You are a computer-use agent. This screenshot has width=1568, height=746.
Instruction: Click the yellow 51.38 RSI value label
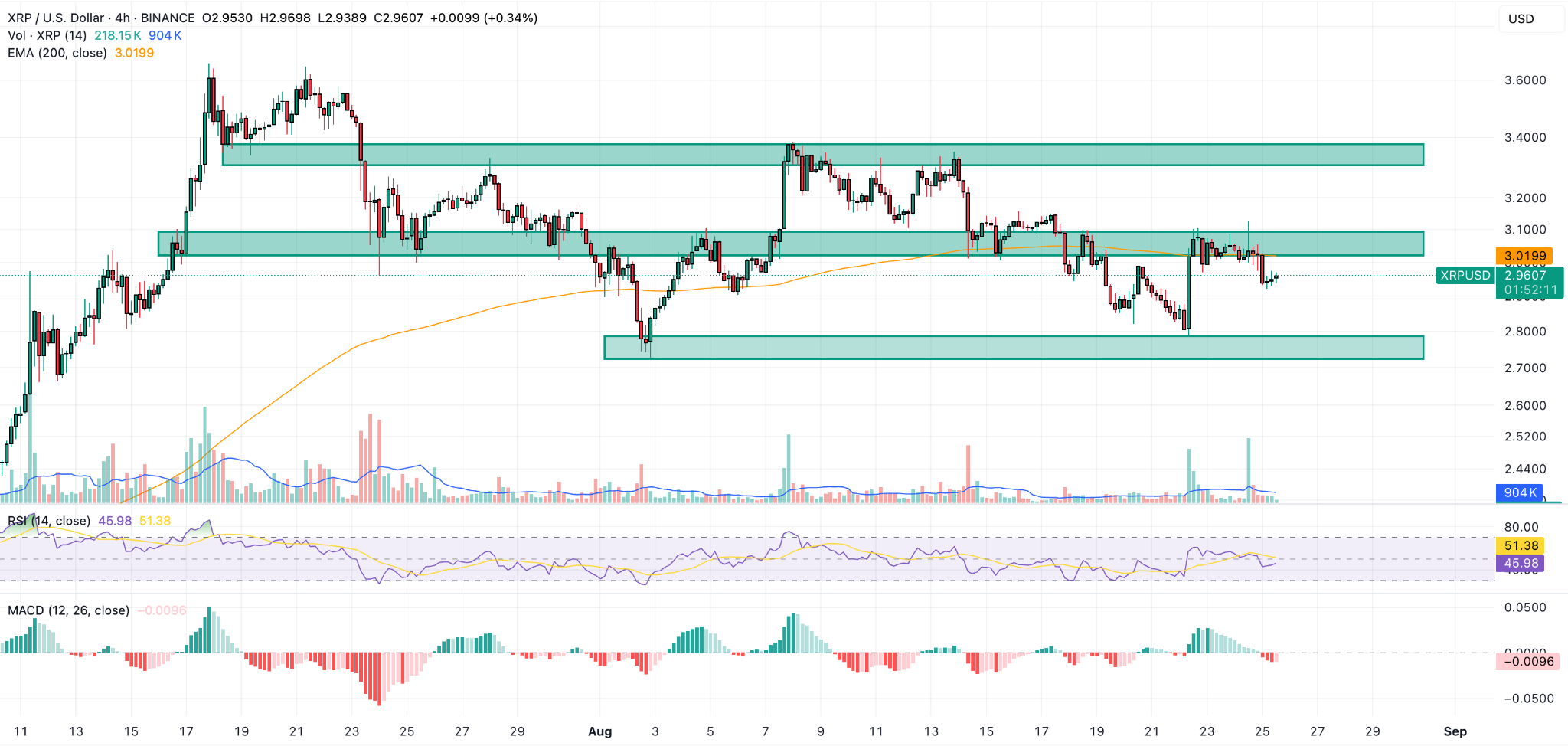click(1521, 545)
